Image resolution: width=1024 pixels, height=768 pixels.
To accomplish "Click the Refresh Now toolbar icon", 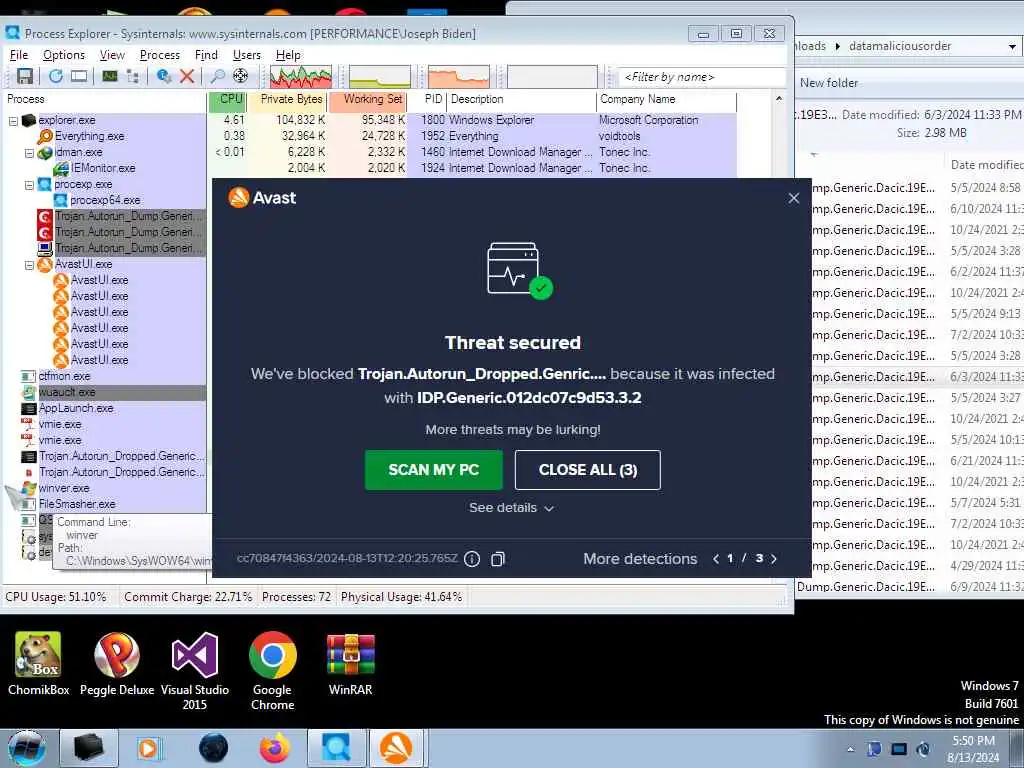I will click(x=56, y=76).
